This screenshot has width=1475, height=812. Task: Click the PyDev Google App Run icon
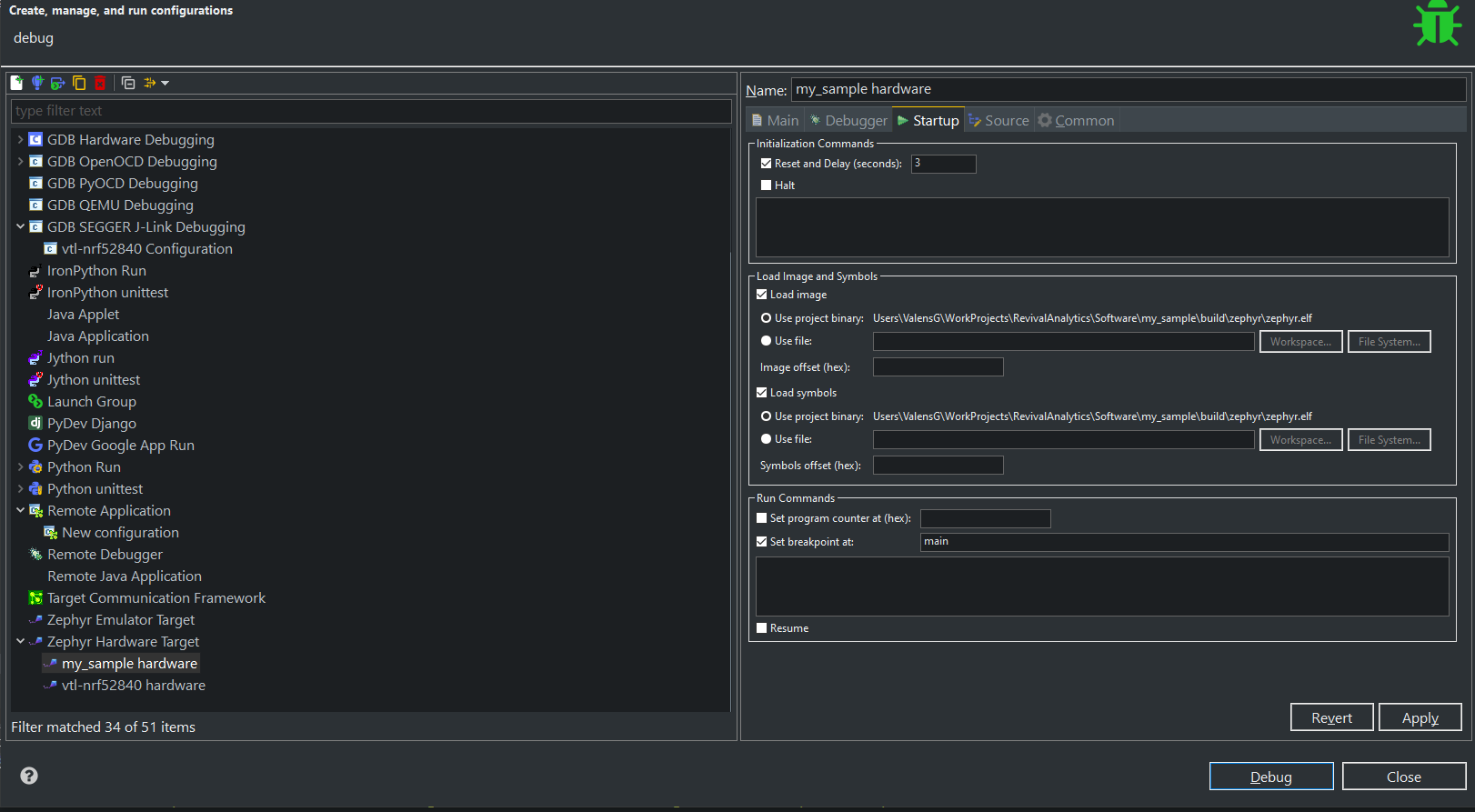[35, 446]
